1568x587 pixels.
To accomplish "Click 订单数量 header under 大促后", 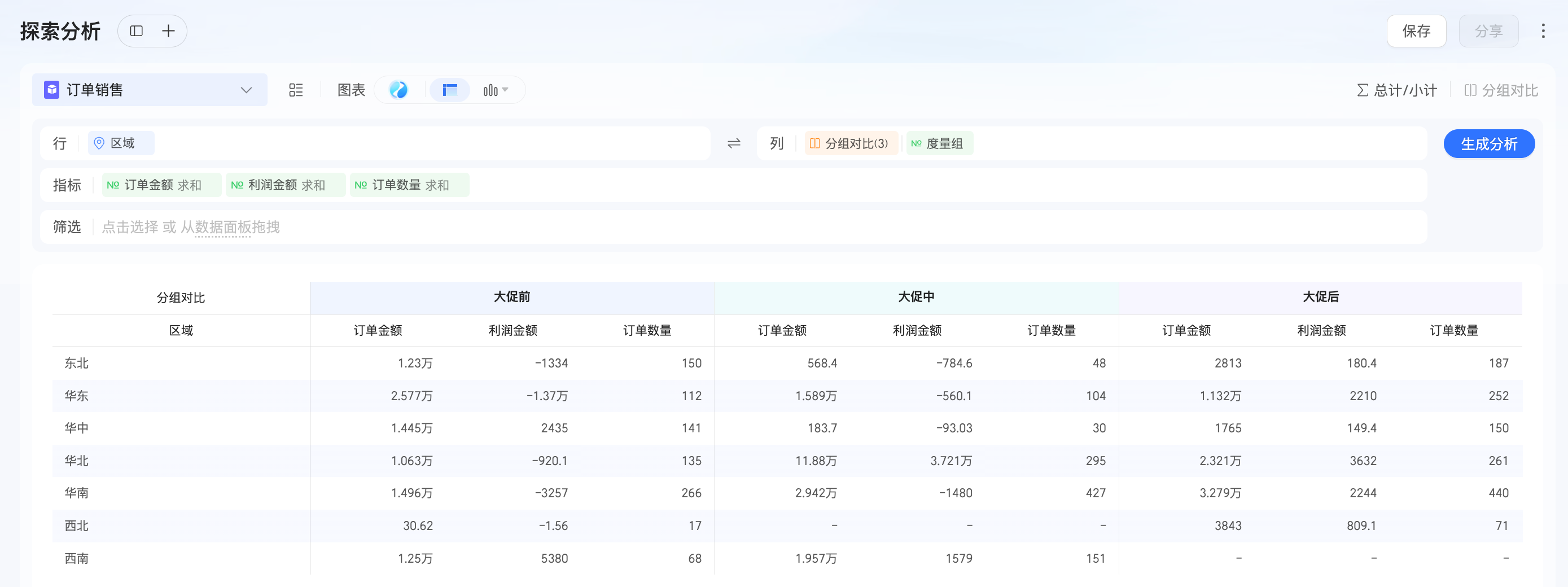I will click(x=1454, y=331).
